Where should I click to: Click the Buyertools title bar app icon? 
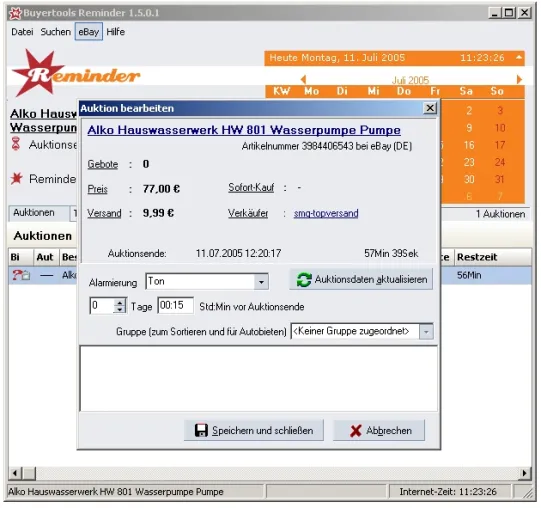15,13
